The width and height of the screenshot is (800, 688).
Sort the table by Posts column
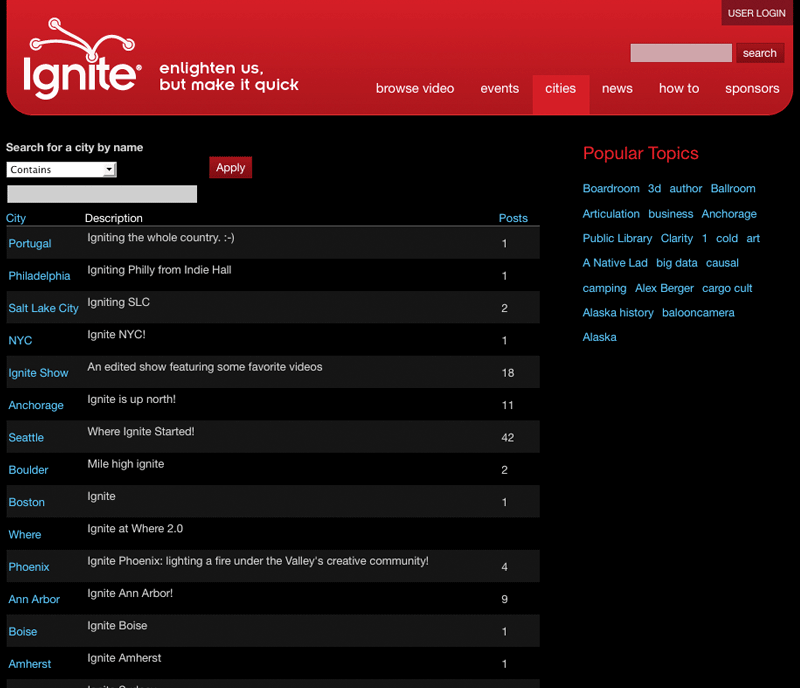tap(513, 218)
